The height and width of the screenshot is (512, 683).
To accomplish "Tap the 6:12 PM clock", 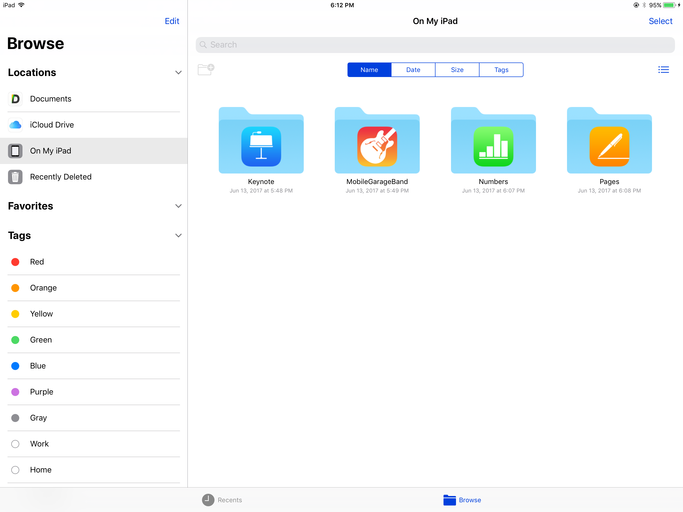I will coord(342,5).
